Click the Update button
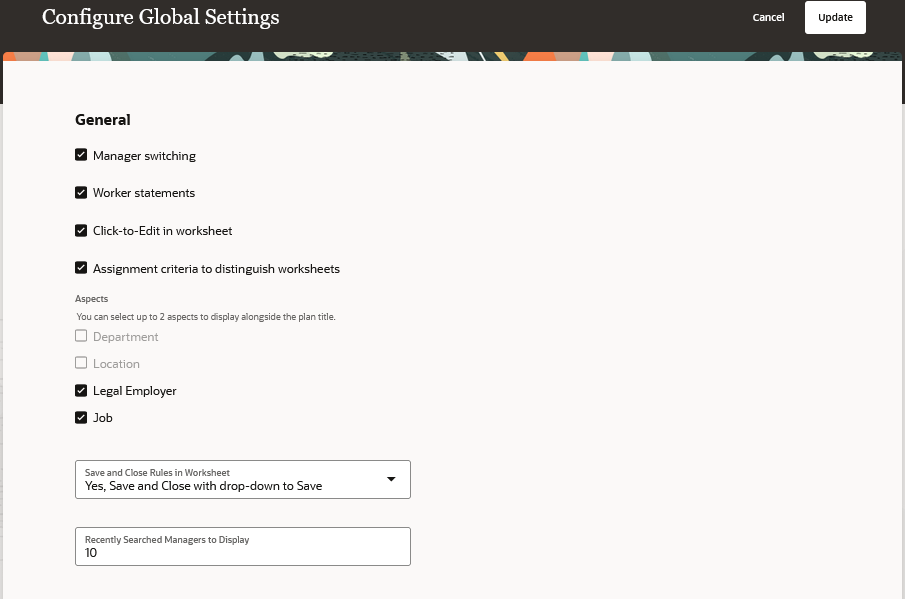Screen dimensions: 905x599 click(835, 17)
